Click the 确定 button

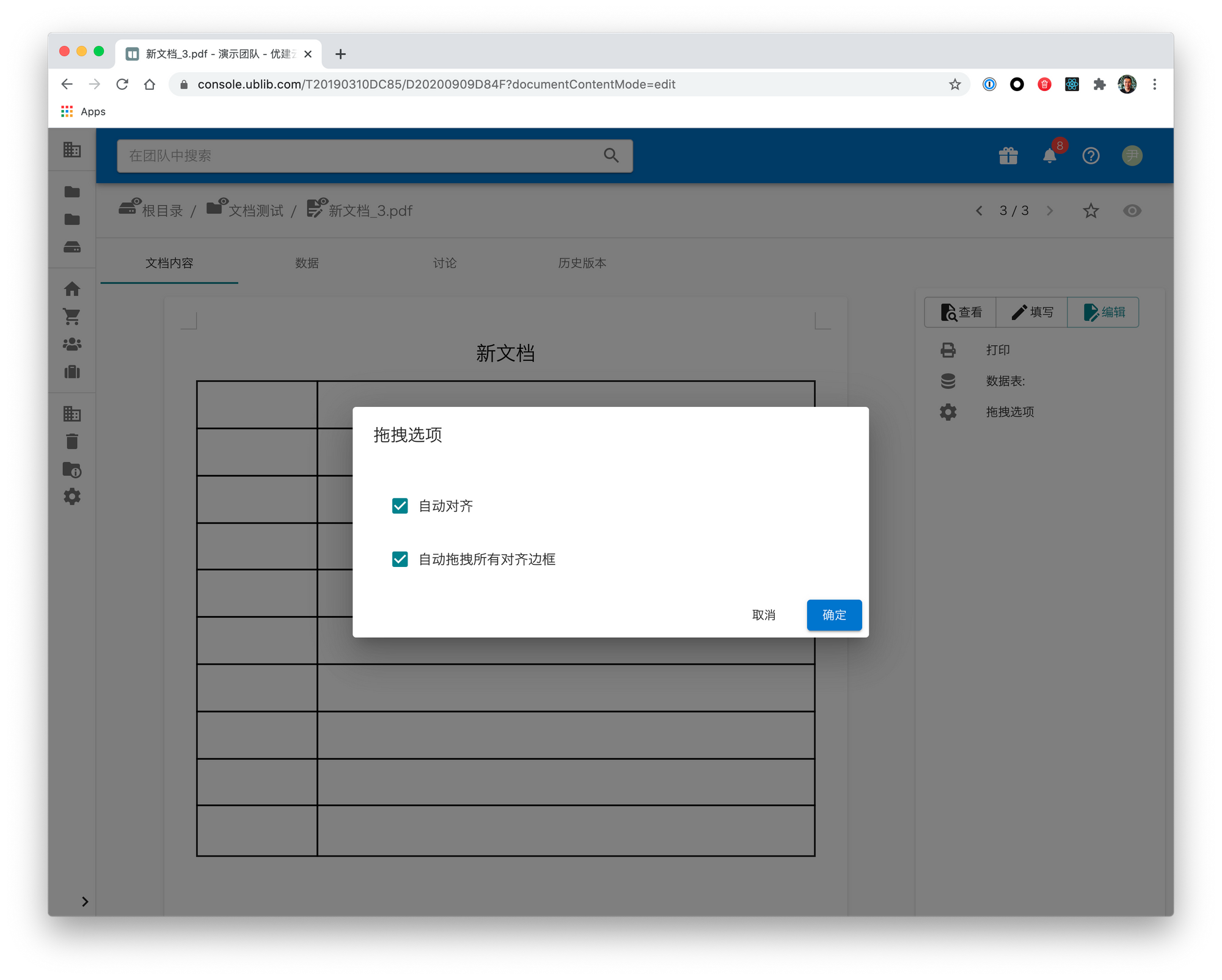(x=834, y=615)
